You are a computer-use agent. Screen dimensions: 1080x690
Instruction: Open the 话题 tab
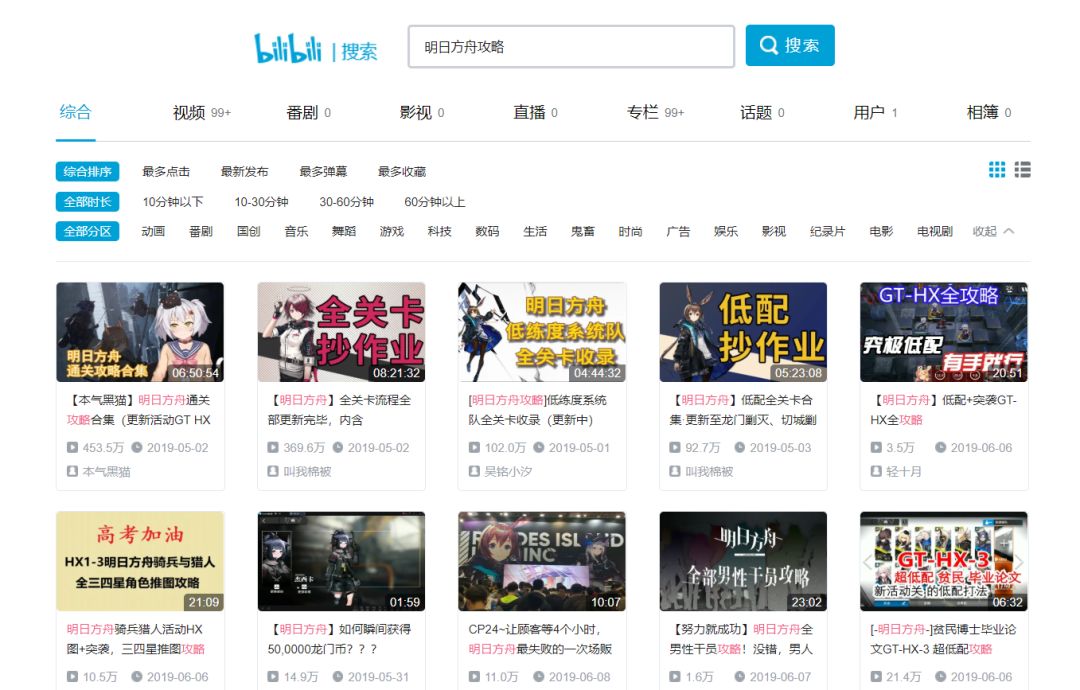tap(762, 112)
